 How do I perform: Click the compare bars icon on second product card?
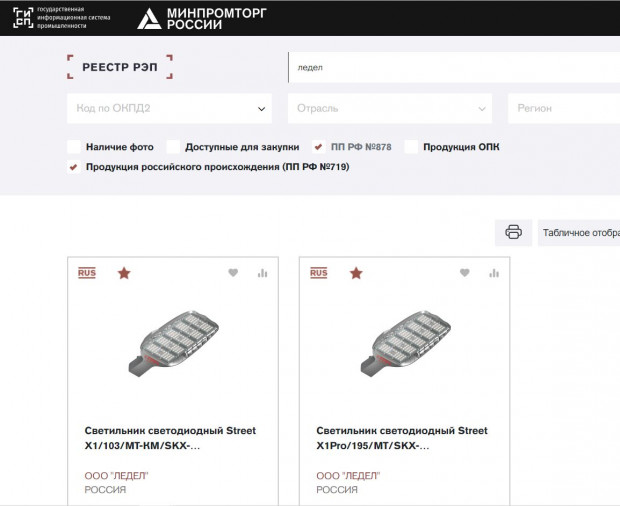[x=494, y=273]
